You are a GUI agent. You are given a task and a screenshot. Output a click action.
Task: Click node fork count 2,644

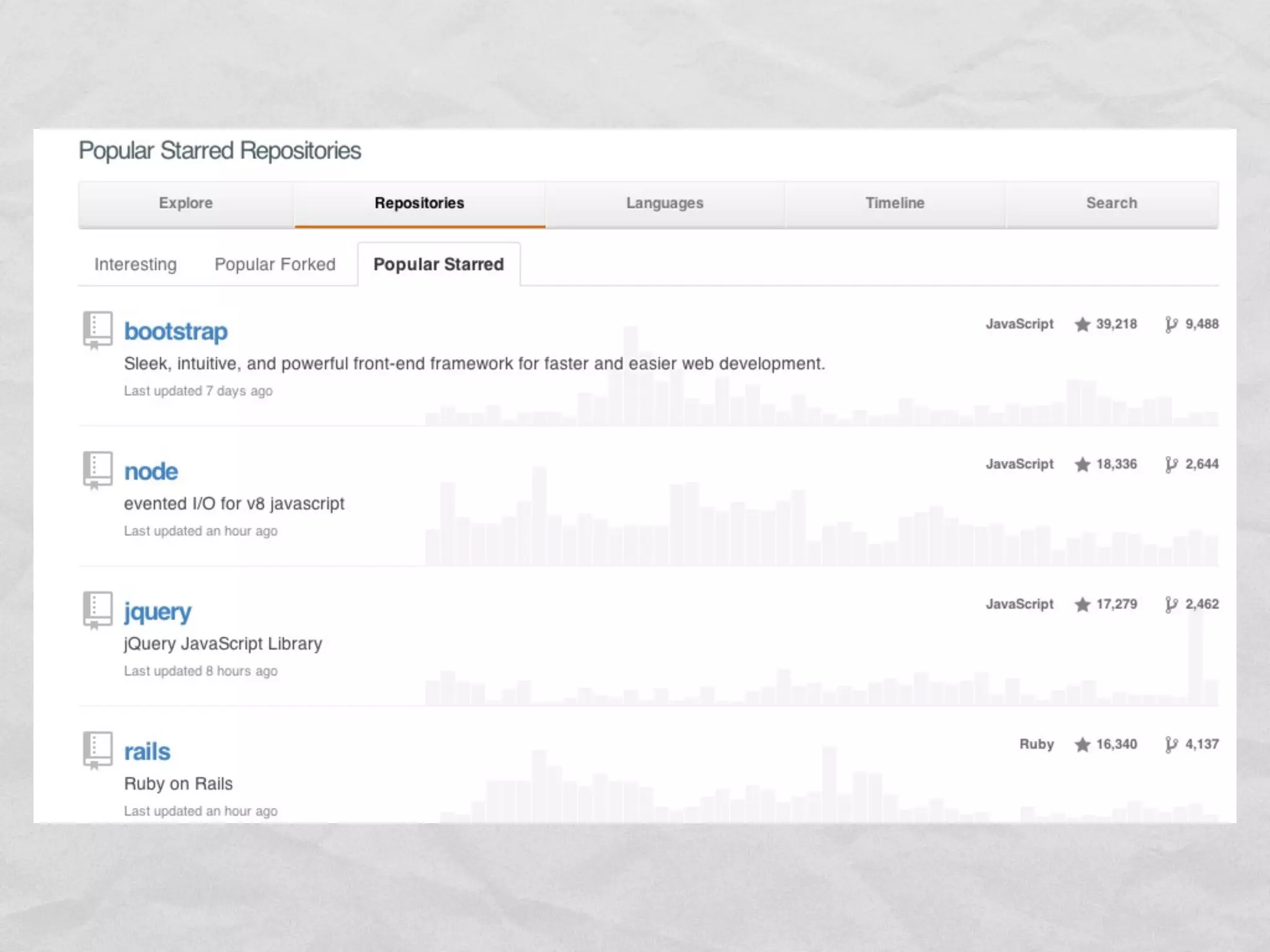click(x=1202, y=464)
